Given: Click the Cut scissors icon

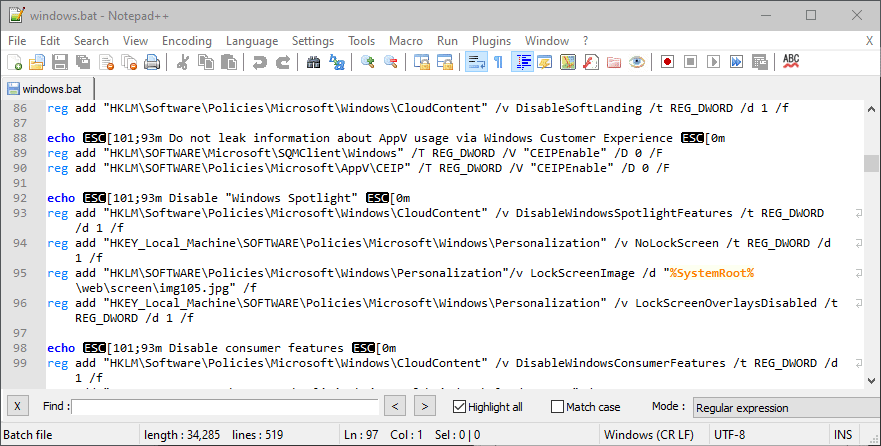Looking at the screenshot, I should coord(182,62).
